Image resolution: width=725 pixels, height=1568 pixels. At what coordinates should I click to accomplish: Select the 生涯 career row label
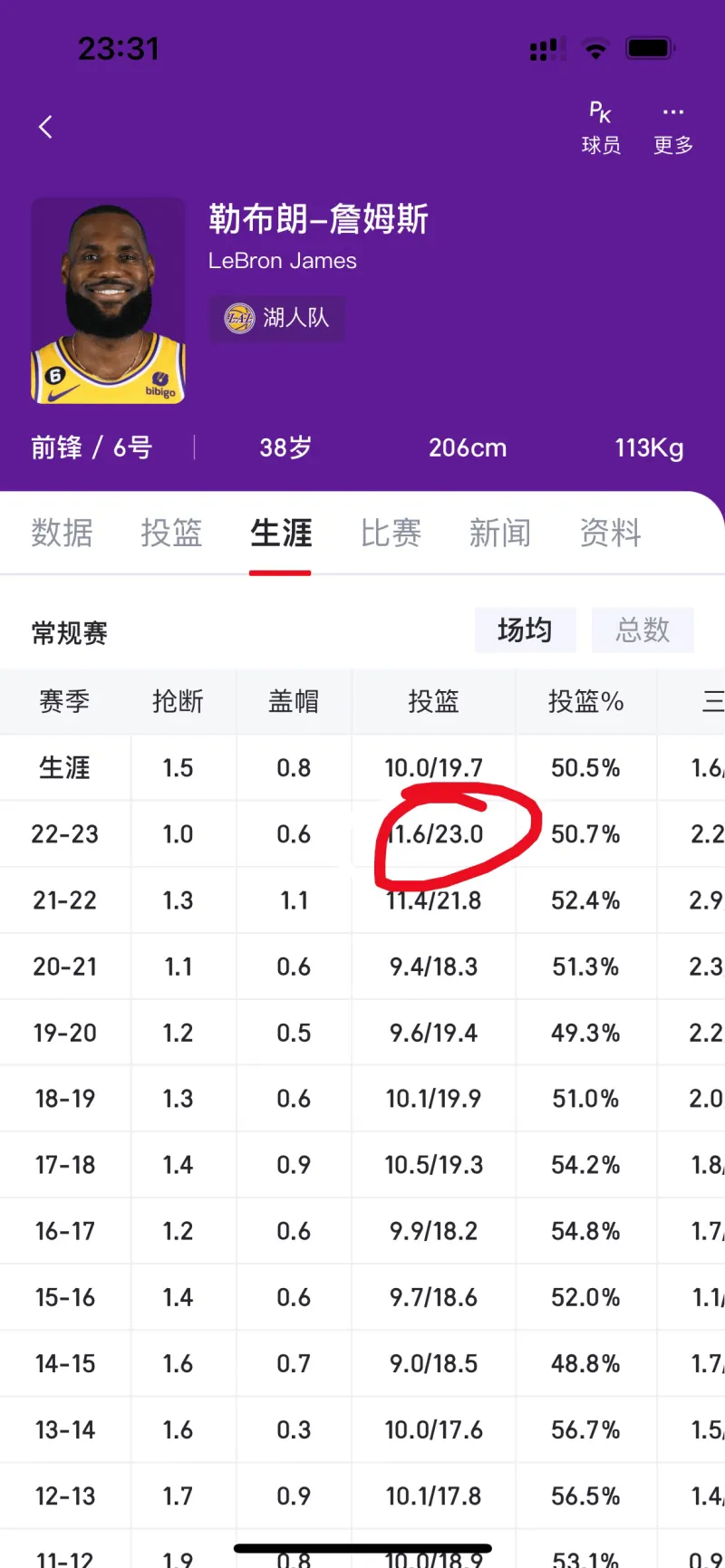click(x=64, y=768)
